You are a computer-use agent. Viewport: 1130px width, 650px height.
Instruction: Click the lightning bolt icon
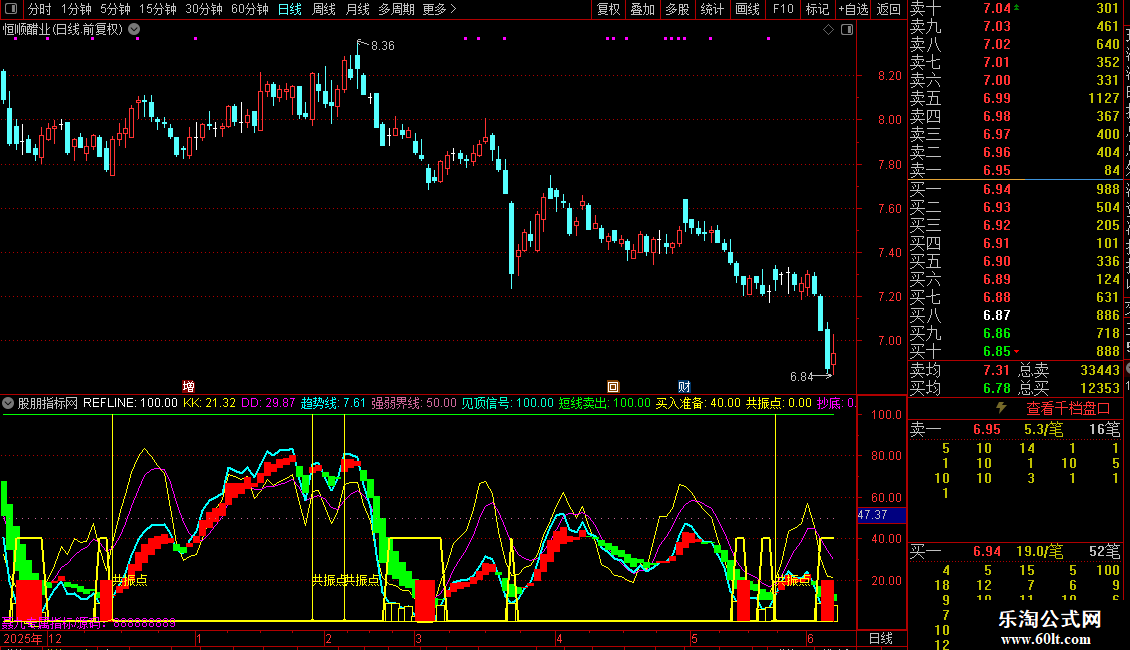pos(1001,408)
